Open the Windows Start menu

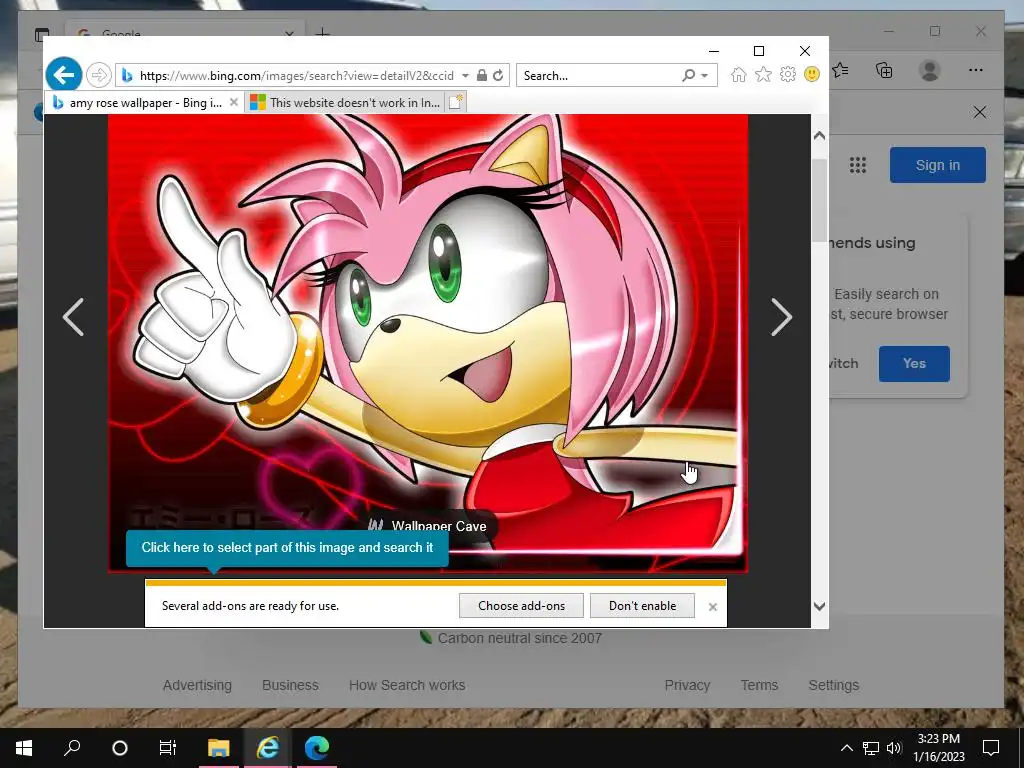point(24,748)
